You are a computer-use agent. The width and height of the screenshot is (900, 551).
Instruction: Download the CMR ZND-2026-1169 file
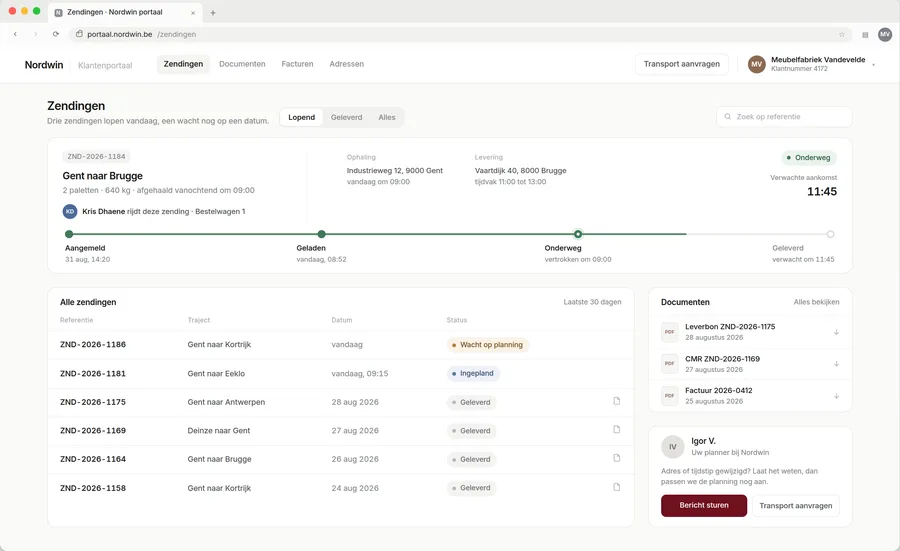click(836, 364)
